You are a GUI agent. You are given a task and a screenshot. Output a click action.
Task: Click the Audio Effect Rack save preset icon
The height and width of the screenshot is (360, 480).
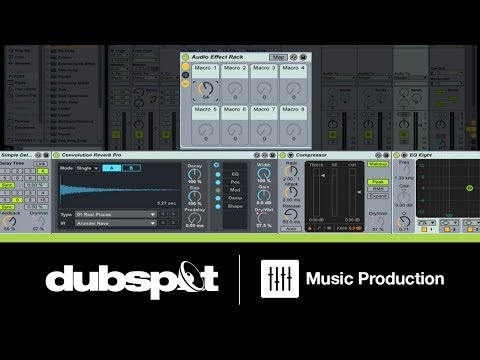(303, 57)
